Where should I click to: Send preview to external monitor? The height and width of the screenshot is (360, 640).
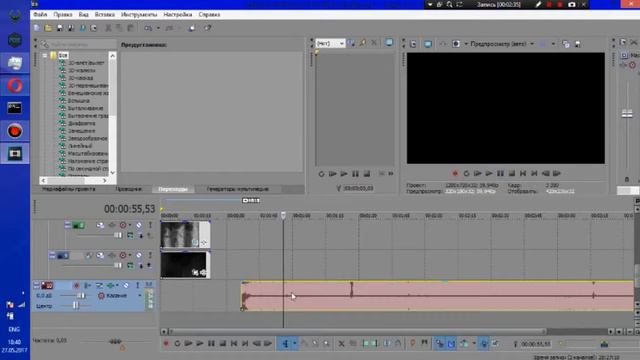click(x=428, y=44)
